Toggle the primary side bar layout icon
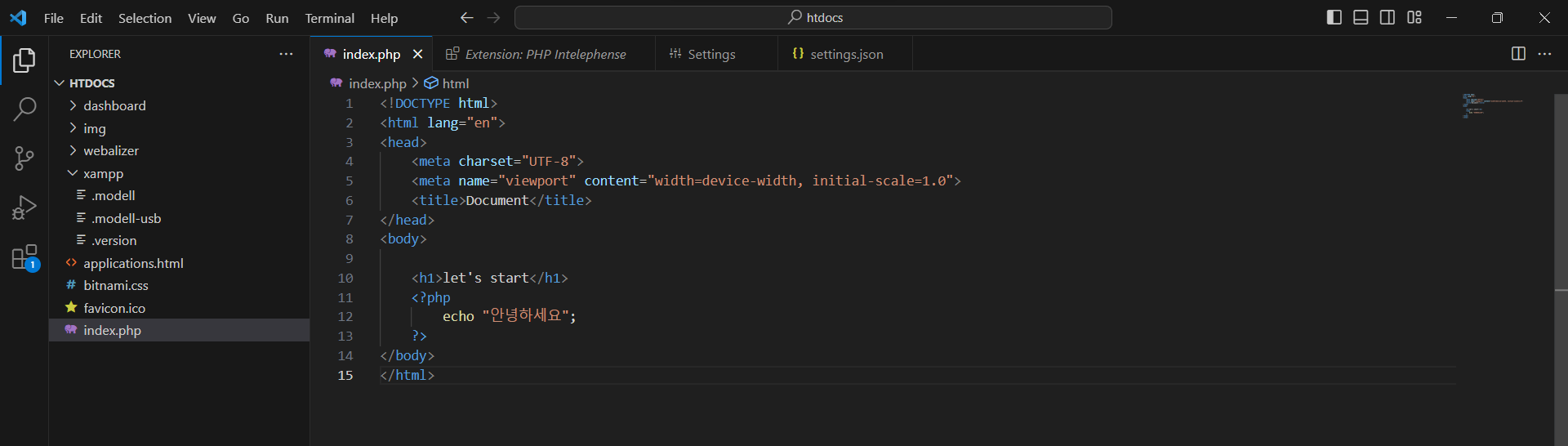This screenshot has width=1568, height=446. tap(1334, 17)
